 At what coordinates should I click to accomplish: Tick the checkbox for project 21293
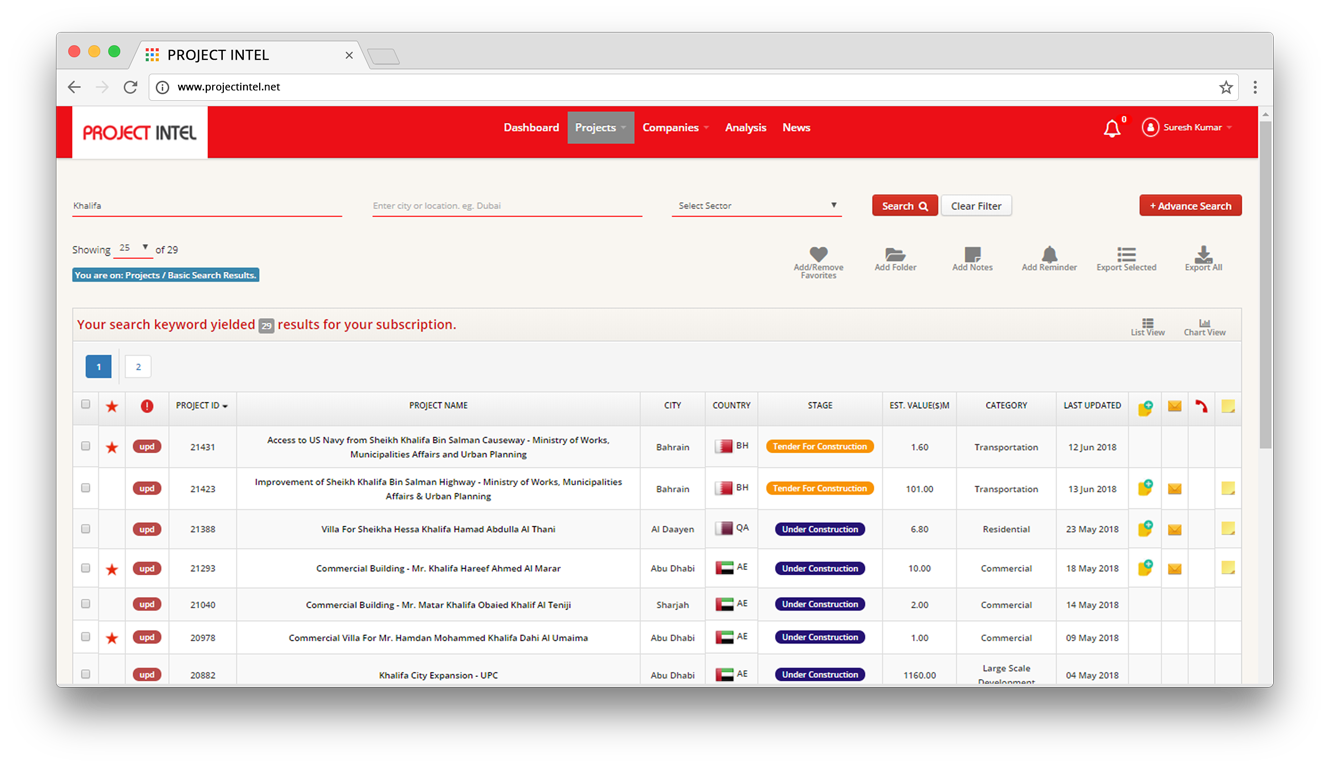point(86,567)
